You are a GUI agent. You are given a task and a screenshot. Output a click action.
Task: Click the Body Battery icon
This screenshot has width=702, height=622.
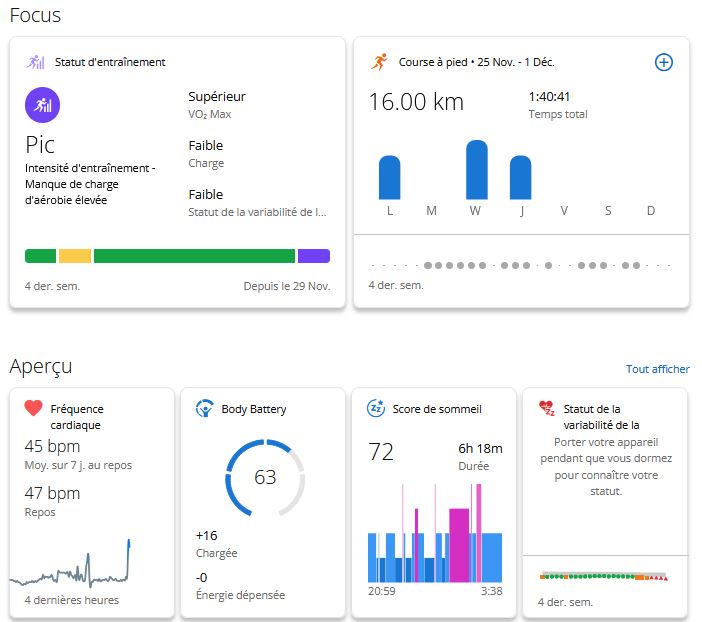[204, 409]
